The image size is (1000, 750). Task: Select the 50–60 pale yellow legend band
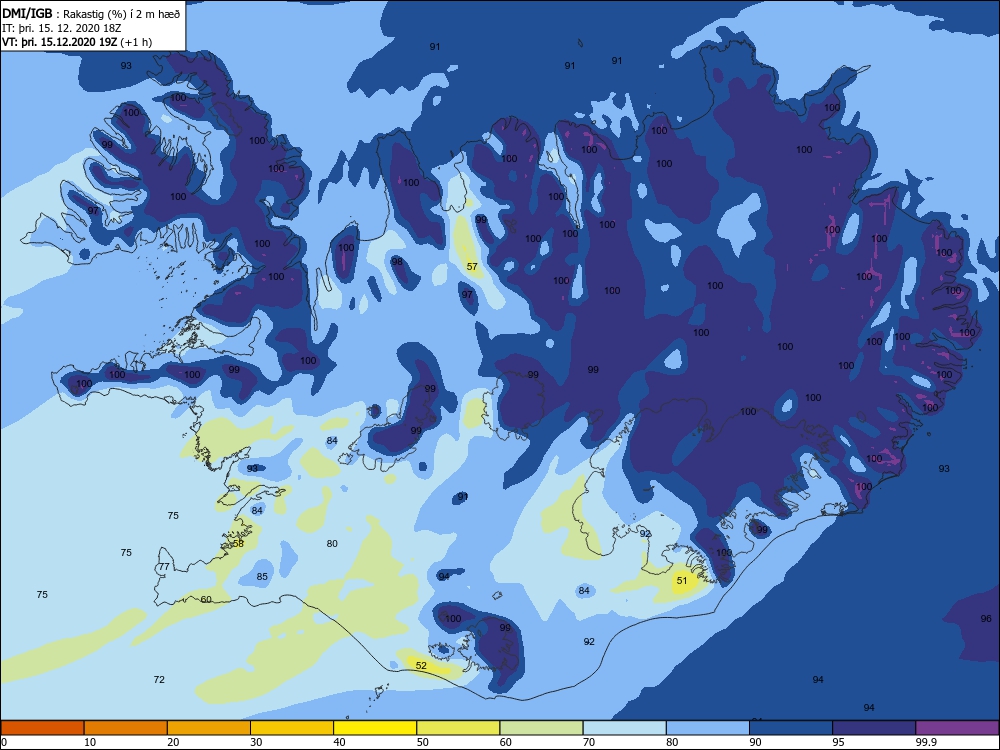click(x=459, y=728)
